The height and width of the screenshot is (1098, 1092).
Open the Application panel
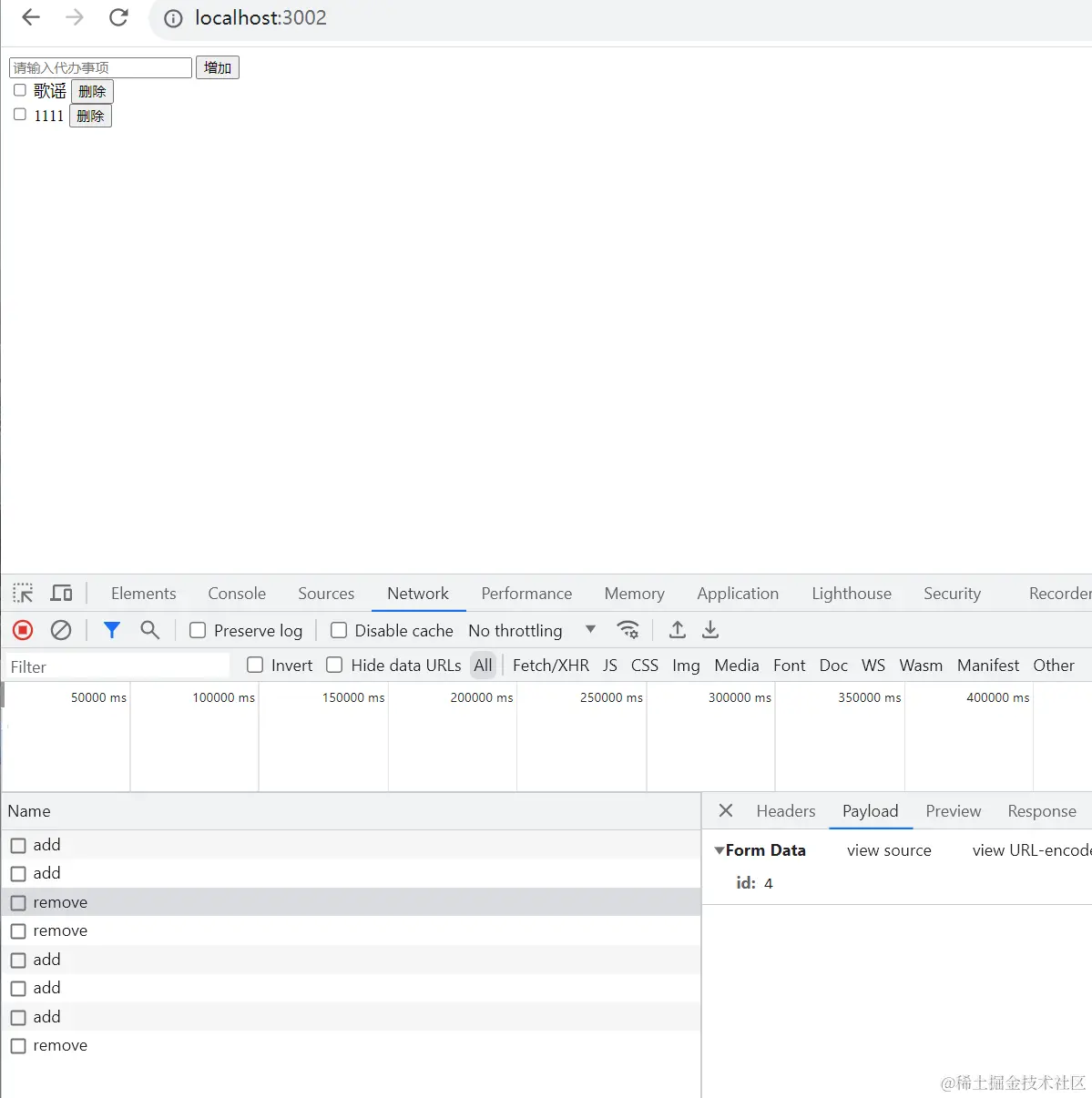pyautogui.click(x=738, y=594)
